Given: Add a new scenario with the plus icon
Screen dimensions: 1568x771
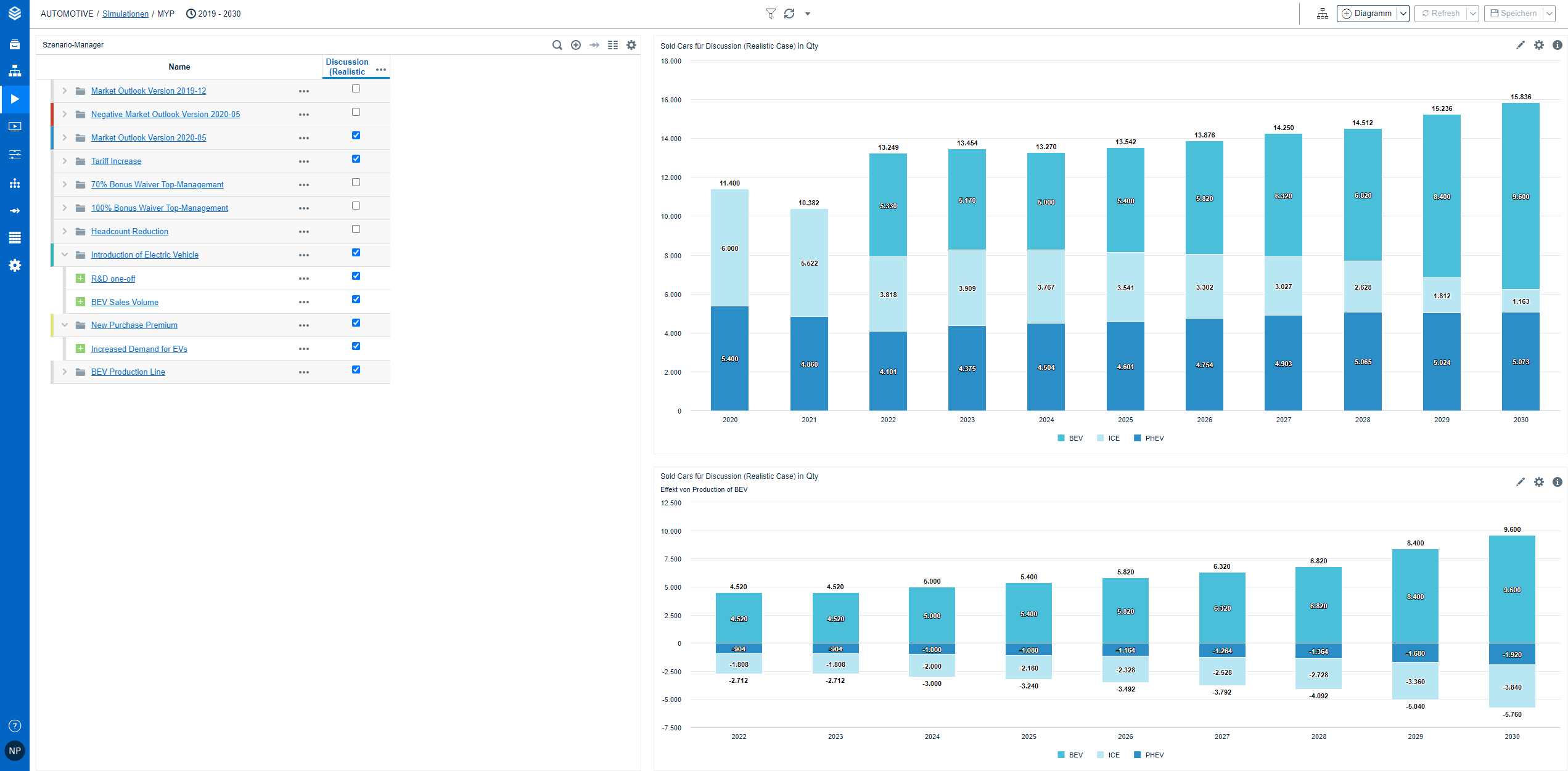Looking at the screenshot, I should coord(575,45).
